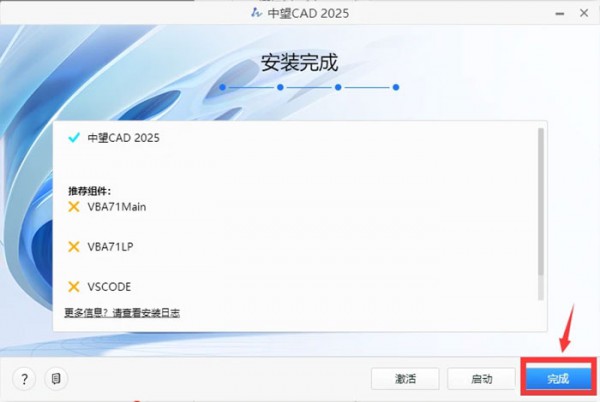Screen dimensions: 600x402
Task: Close the 中望CAD 2025 installer window
Action: click(584, 13)
